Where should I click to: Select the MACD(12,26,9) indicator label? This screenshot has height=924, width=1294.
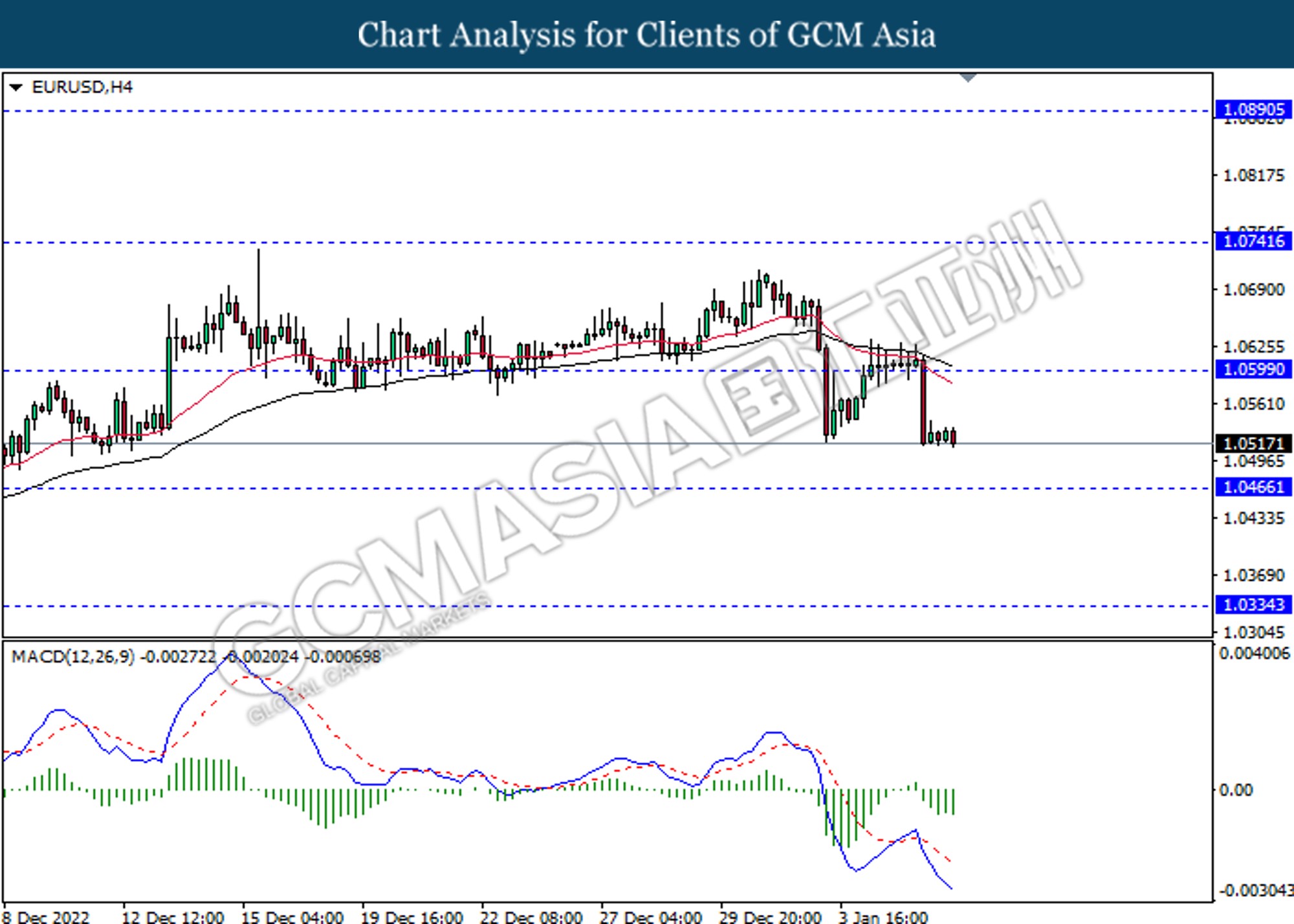(196, 657)
